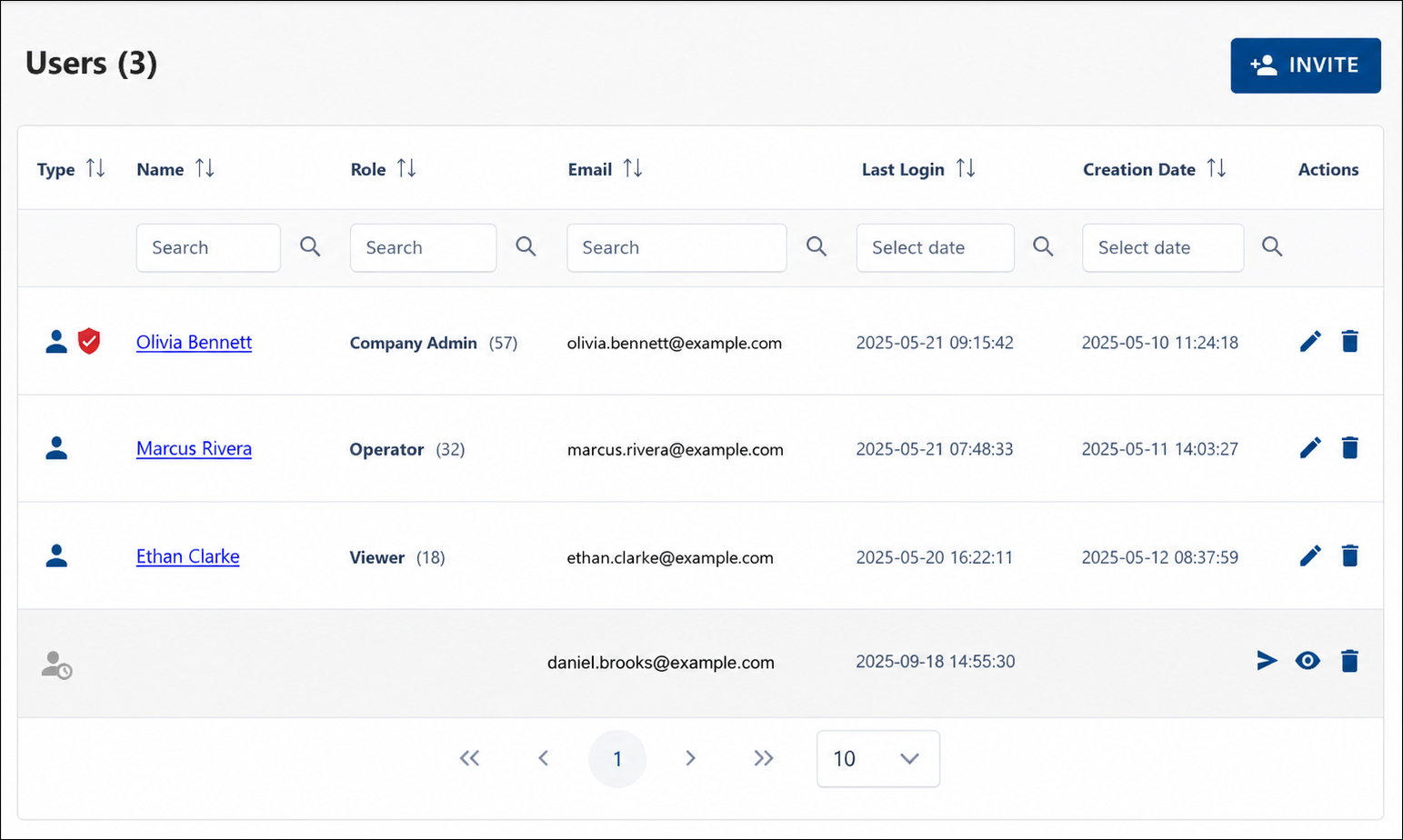This screenshot has width=1403, height=840.
Task: Click the magnifier beside Creation Date filter
Action: tap(1272, 246)
